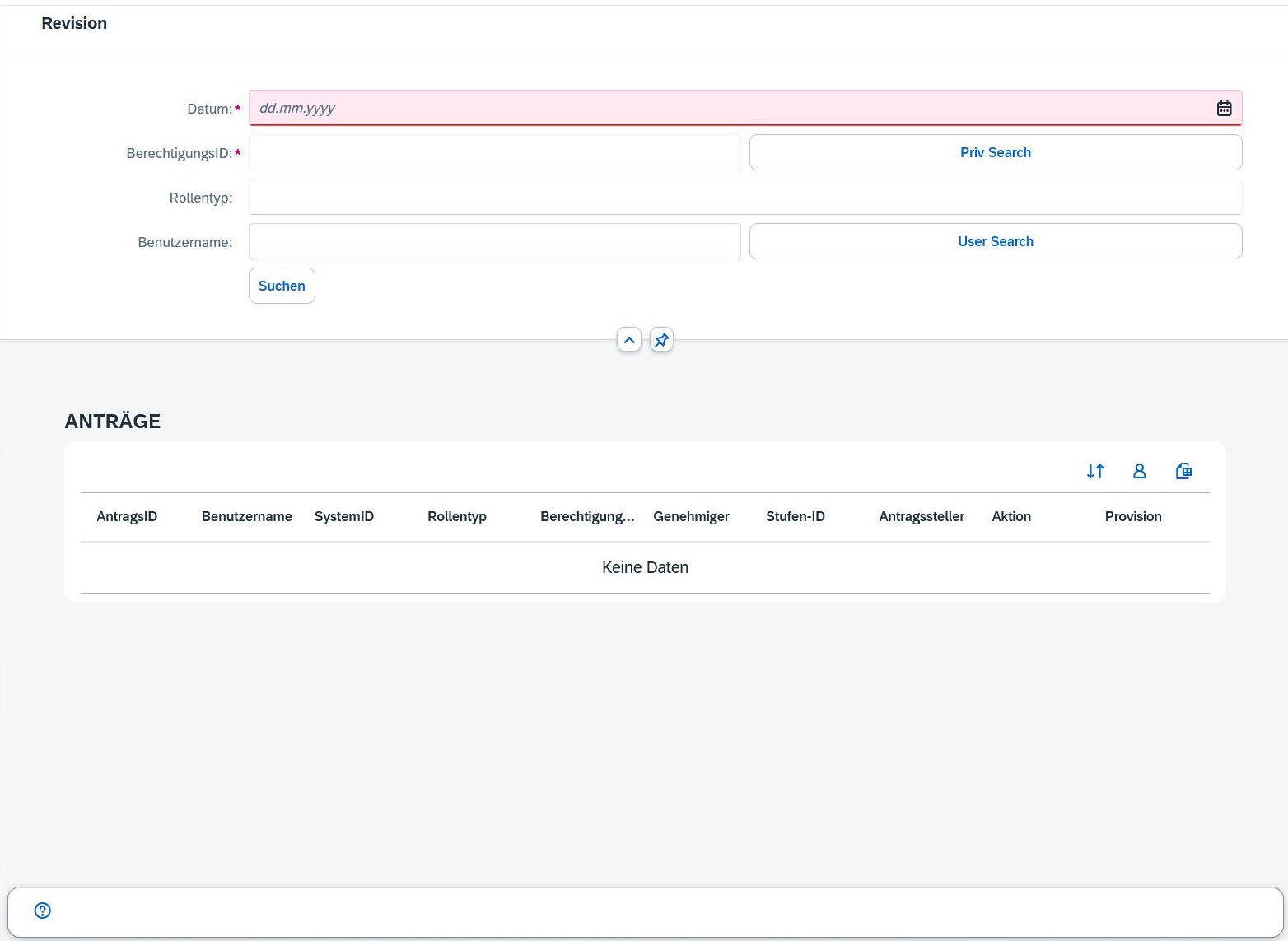
Task: Click the help question mark icon
Action: 43,911
